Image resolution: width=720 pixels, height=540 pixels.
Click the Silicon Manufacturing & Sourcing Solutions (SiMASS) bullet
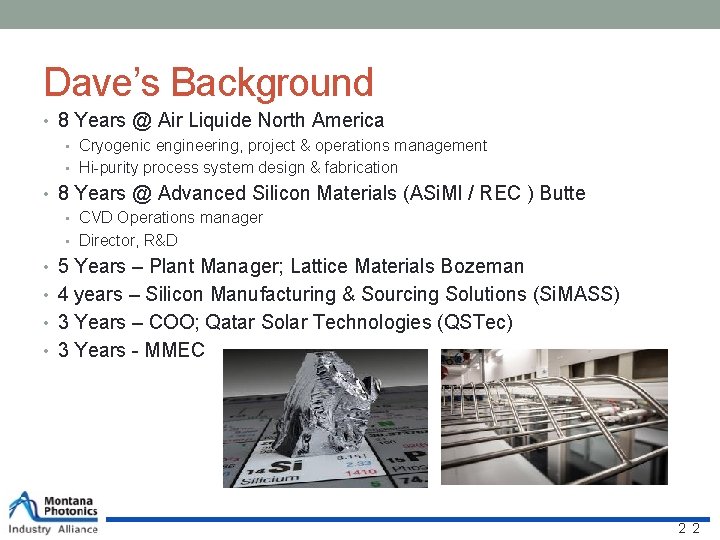tap(338, 294)
